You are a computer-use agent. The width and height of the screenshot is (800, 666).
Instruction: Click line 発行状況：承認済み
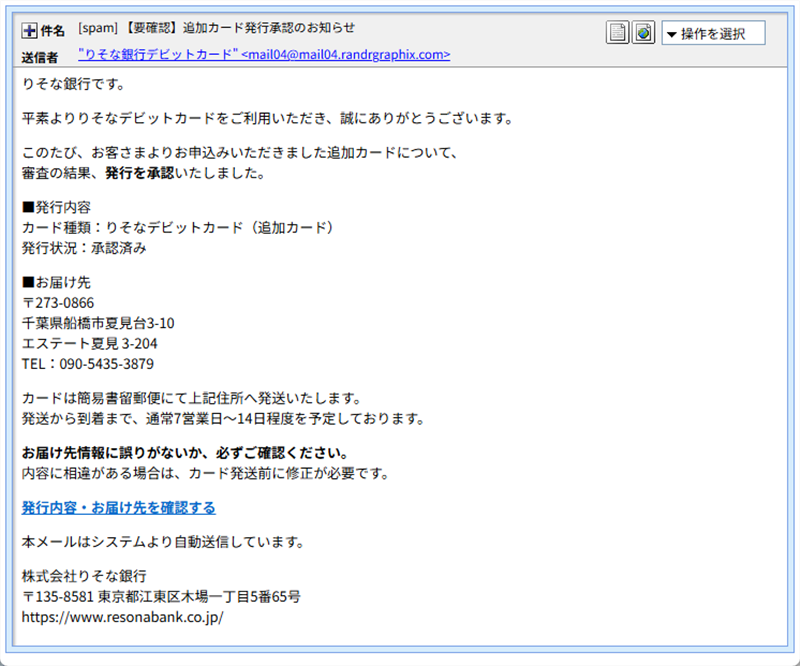pyautogui.click(x=84, y=248)
